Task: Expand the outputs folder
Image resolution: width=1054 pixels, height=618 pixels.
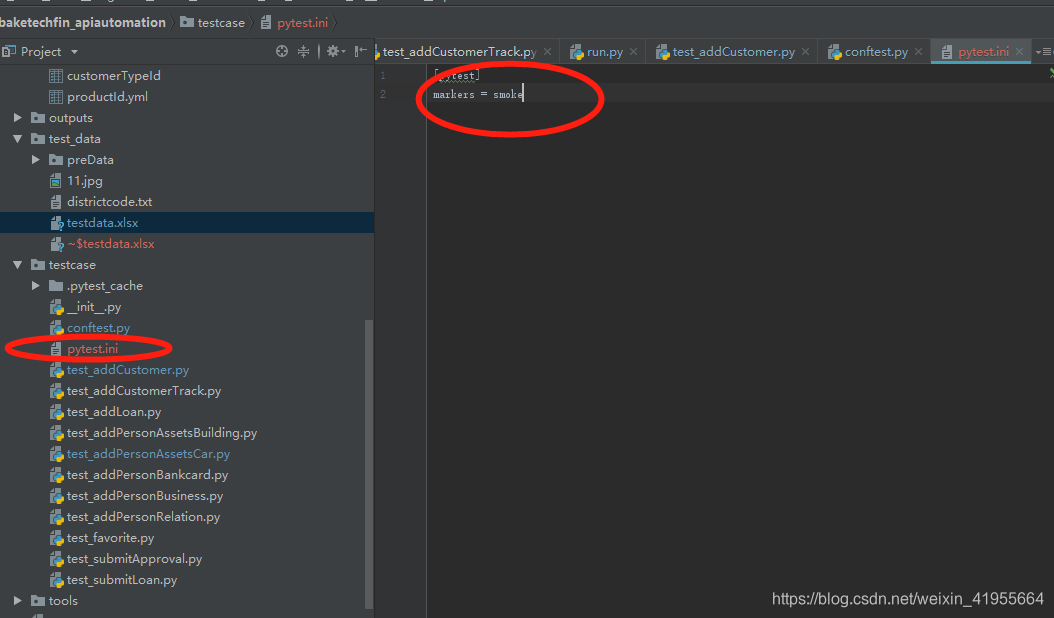Action: coord(17,118)
